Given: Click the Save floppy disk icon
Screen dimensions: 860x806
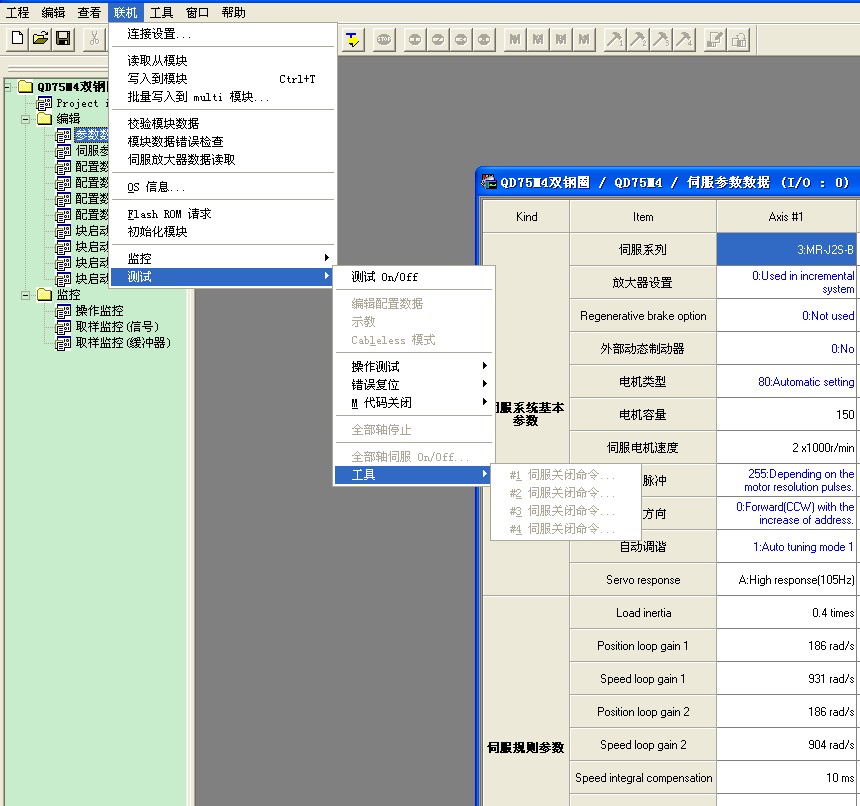Looking at the screenshot, I should [63, 39].
